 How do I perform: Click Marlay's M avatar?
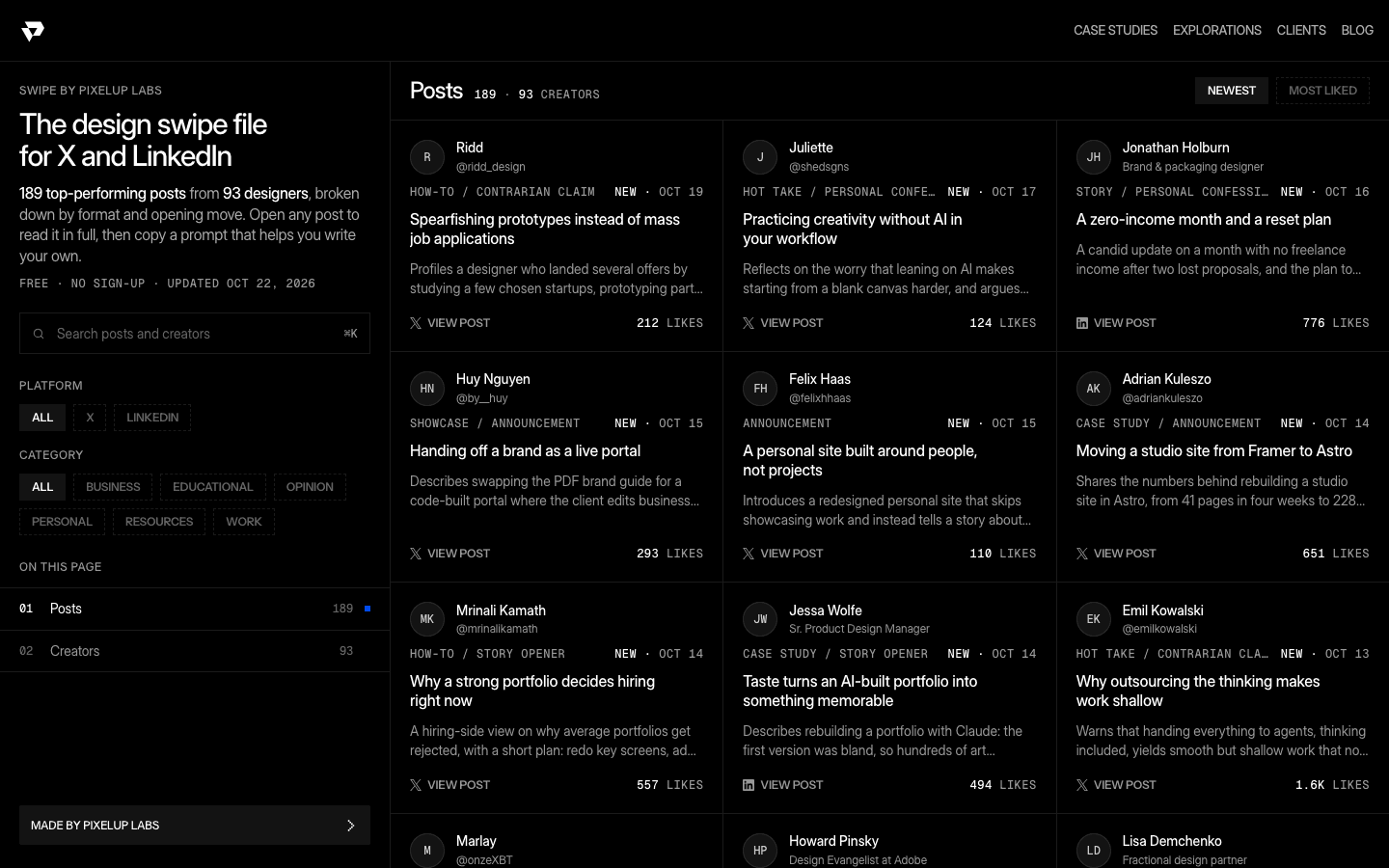coord(427,851)
